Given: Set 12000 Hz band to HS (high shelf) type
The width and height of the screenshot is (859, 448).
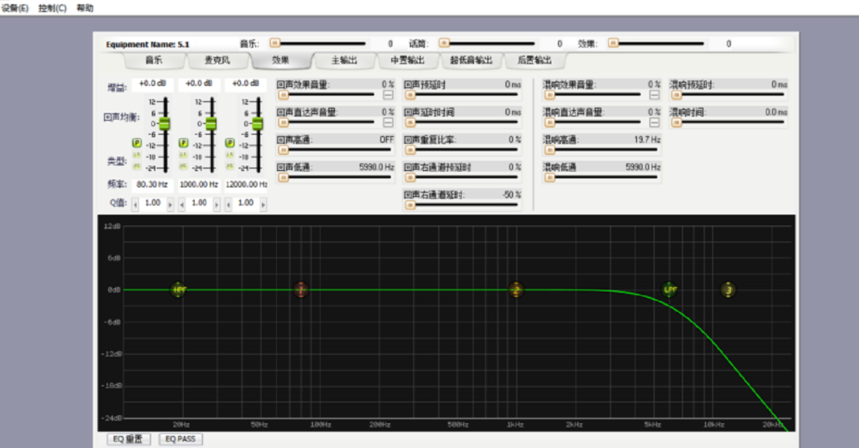Looking at the screenshot, I should point(230,166).
